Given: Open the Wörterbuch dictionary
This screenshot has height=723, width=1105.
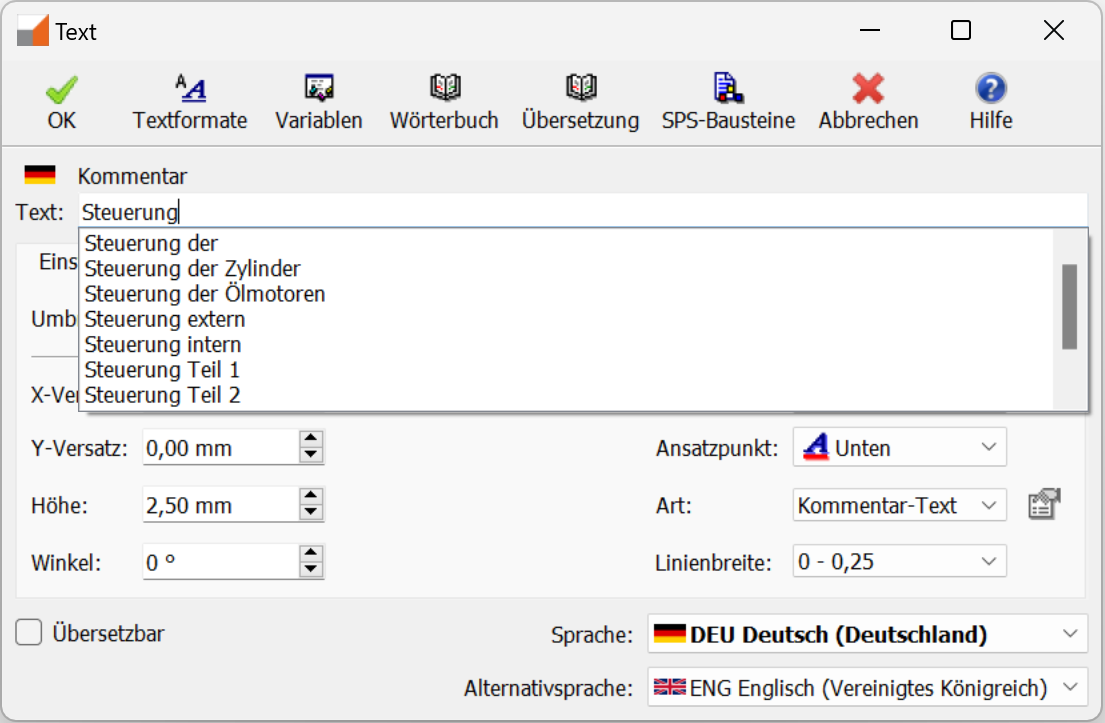Looking at the screenshot, I should [444, 90].
